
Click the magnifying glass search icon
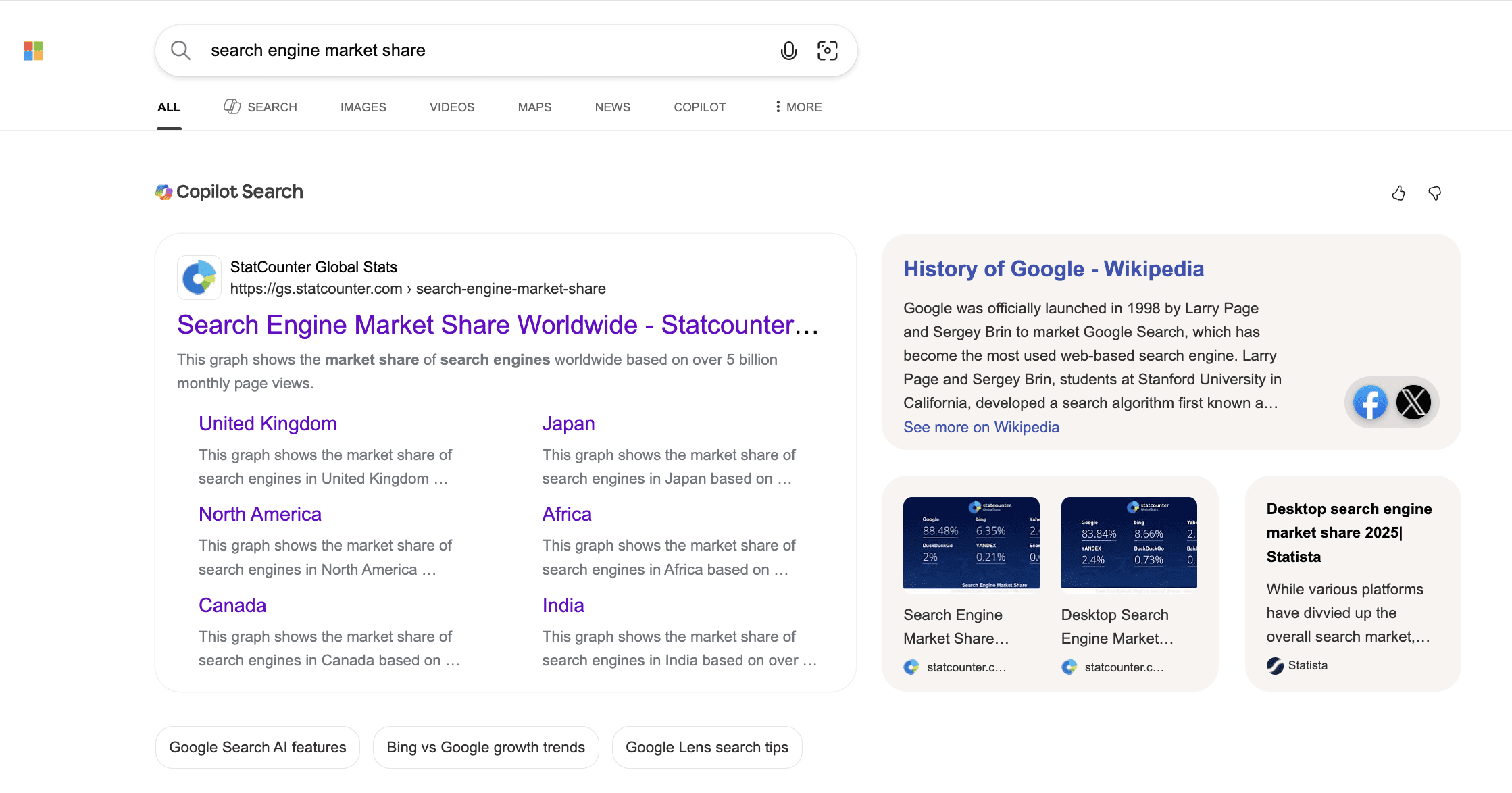click(x=180, y=51)
